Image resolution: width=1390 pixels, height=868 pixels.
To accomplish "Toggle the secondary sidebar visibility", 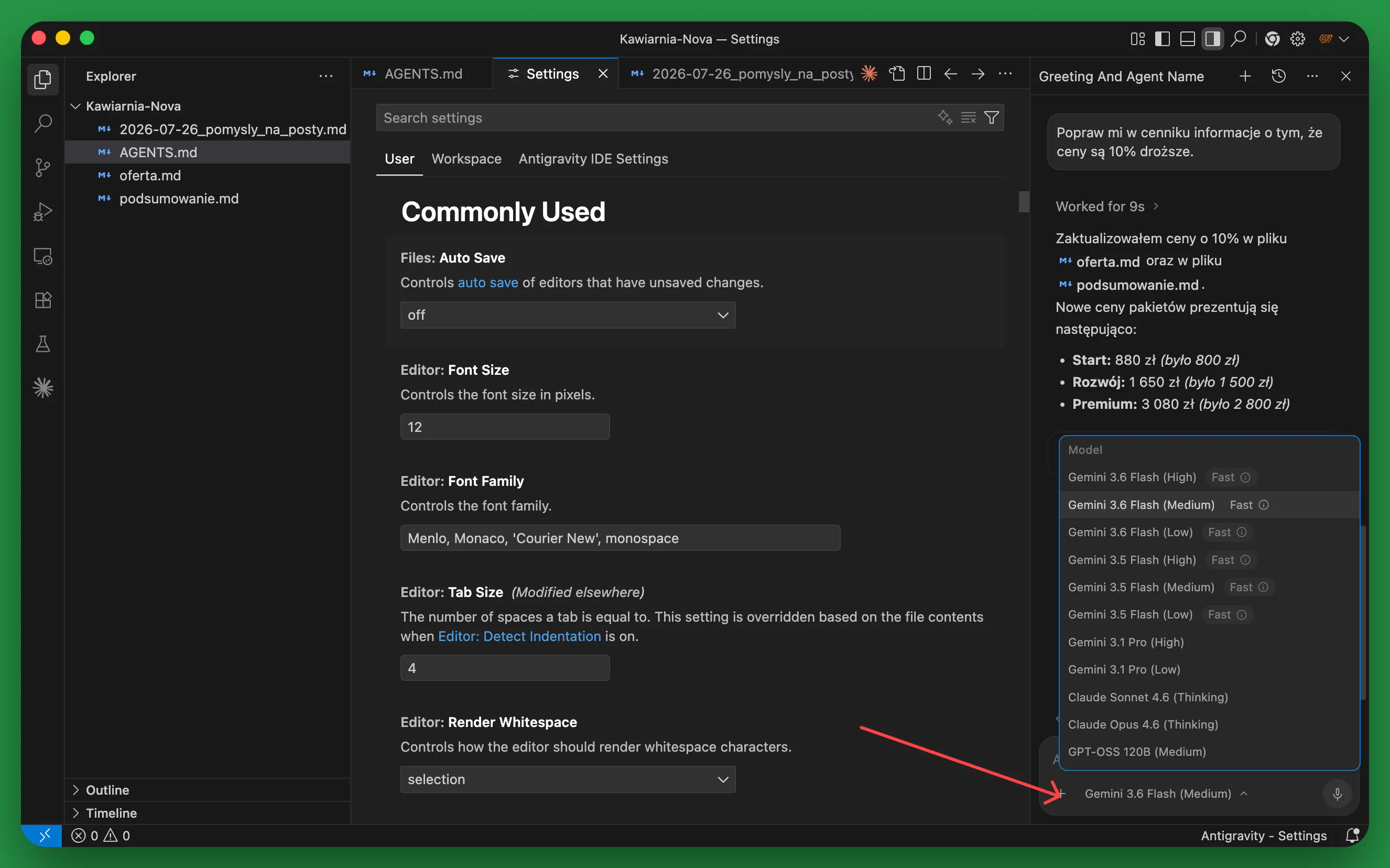I will 1212,38.
